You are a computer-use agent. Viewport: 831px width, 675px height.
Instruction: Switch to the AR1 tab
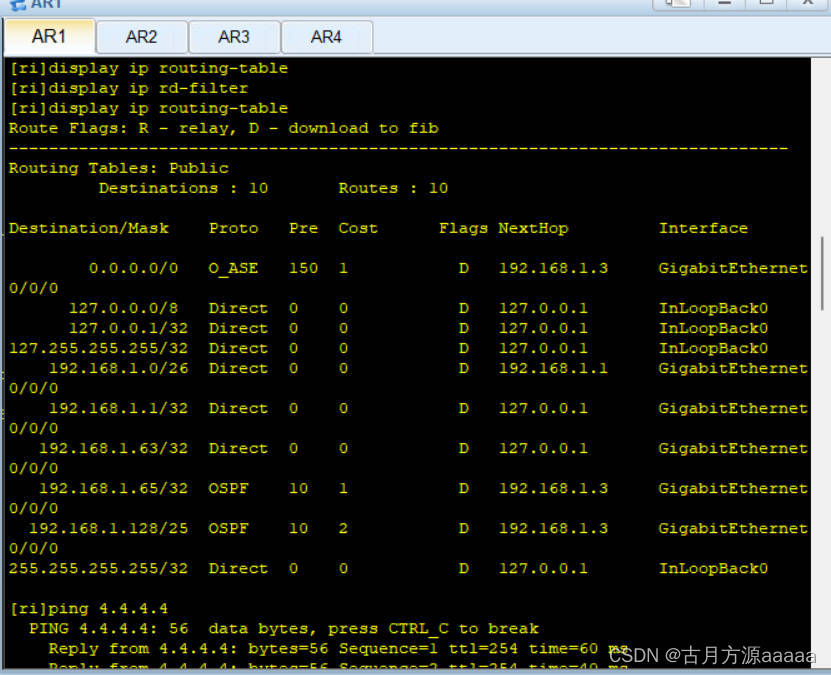pos(49,37)
